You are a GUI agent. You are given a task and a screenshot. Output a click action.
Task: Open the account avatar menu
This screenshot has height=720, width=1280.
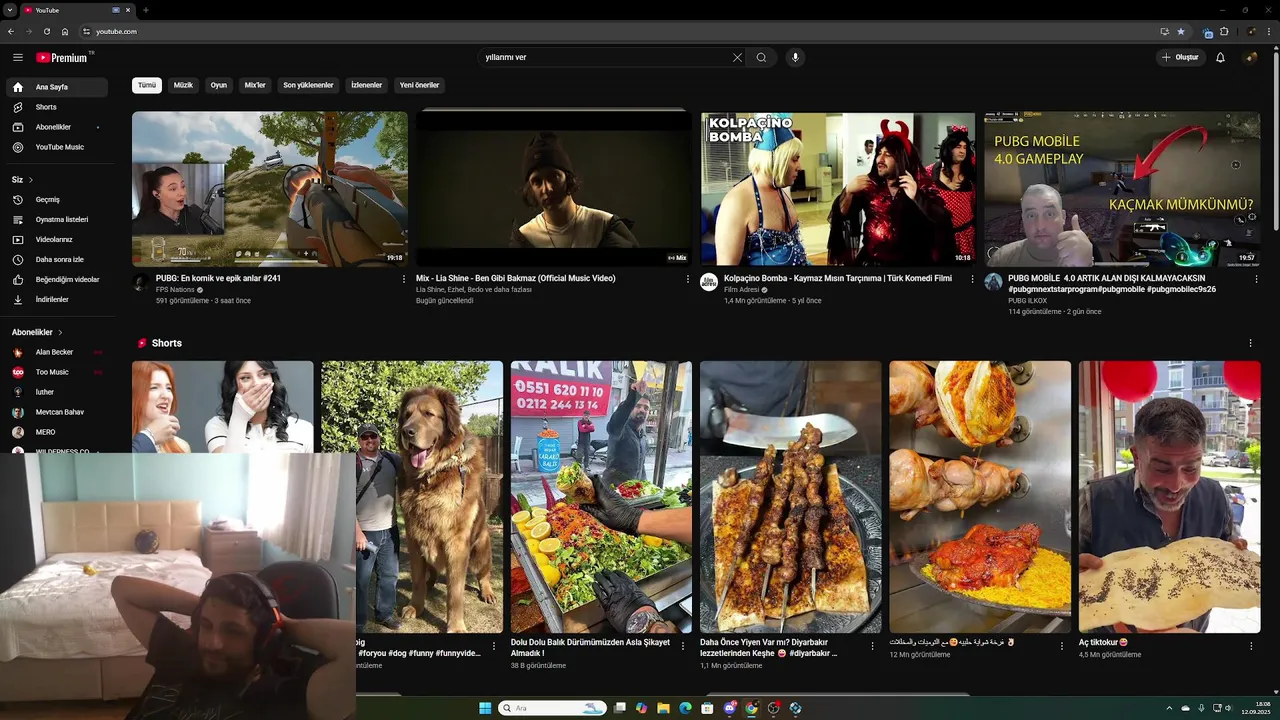pos(1251,57)
